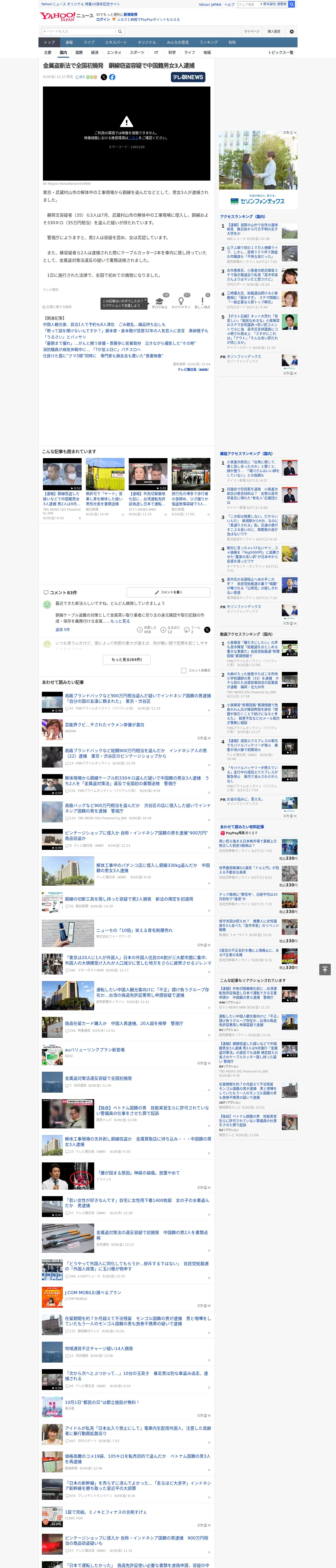Screen dimensions: 336x1568
Task: Open 芸能界クビ…干されたイケメン俳優が激白 article
Action: pos(104,725)
